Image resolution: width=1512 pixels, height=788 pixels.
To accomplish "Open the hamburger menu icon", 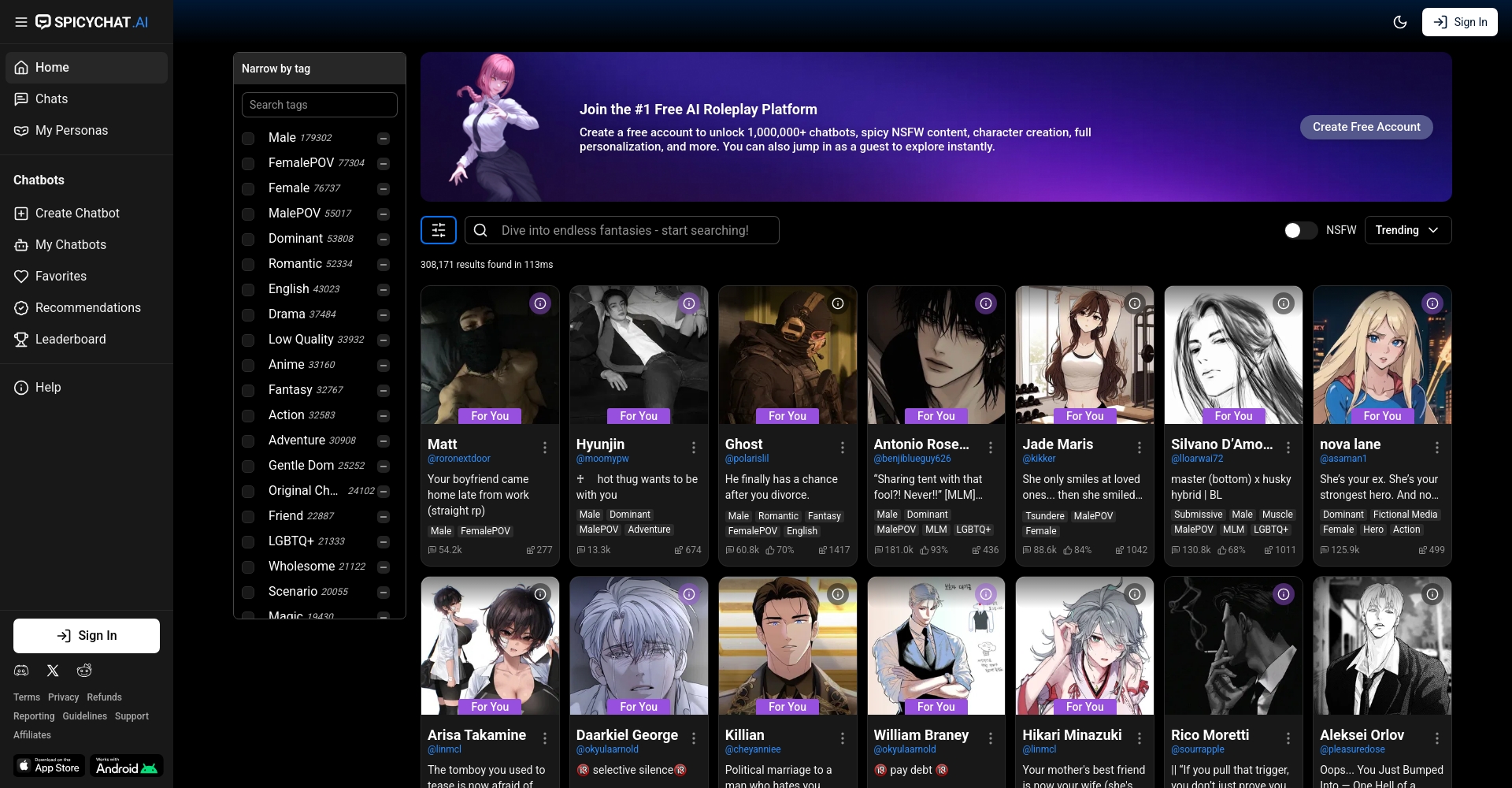I will click(x=21, y=22).
